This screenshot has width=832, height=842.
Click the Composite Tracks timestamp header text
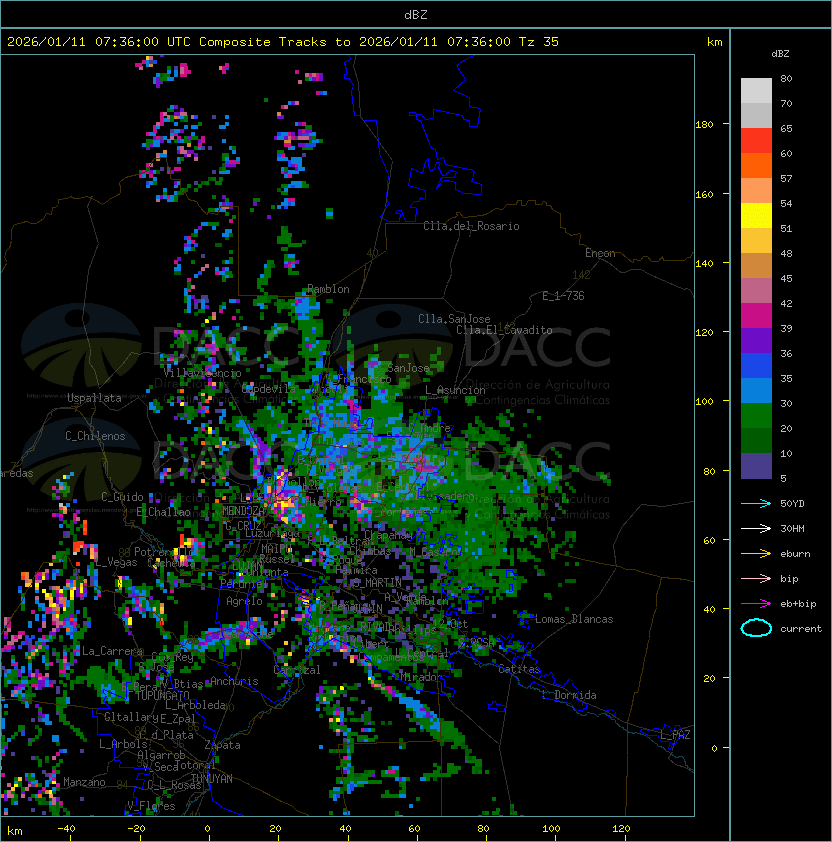click(x=283, y=42)
